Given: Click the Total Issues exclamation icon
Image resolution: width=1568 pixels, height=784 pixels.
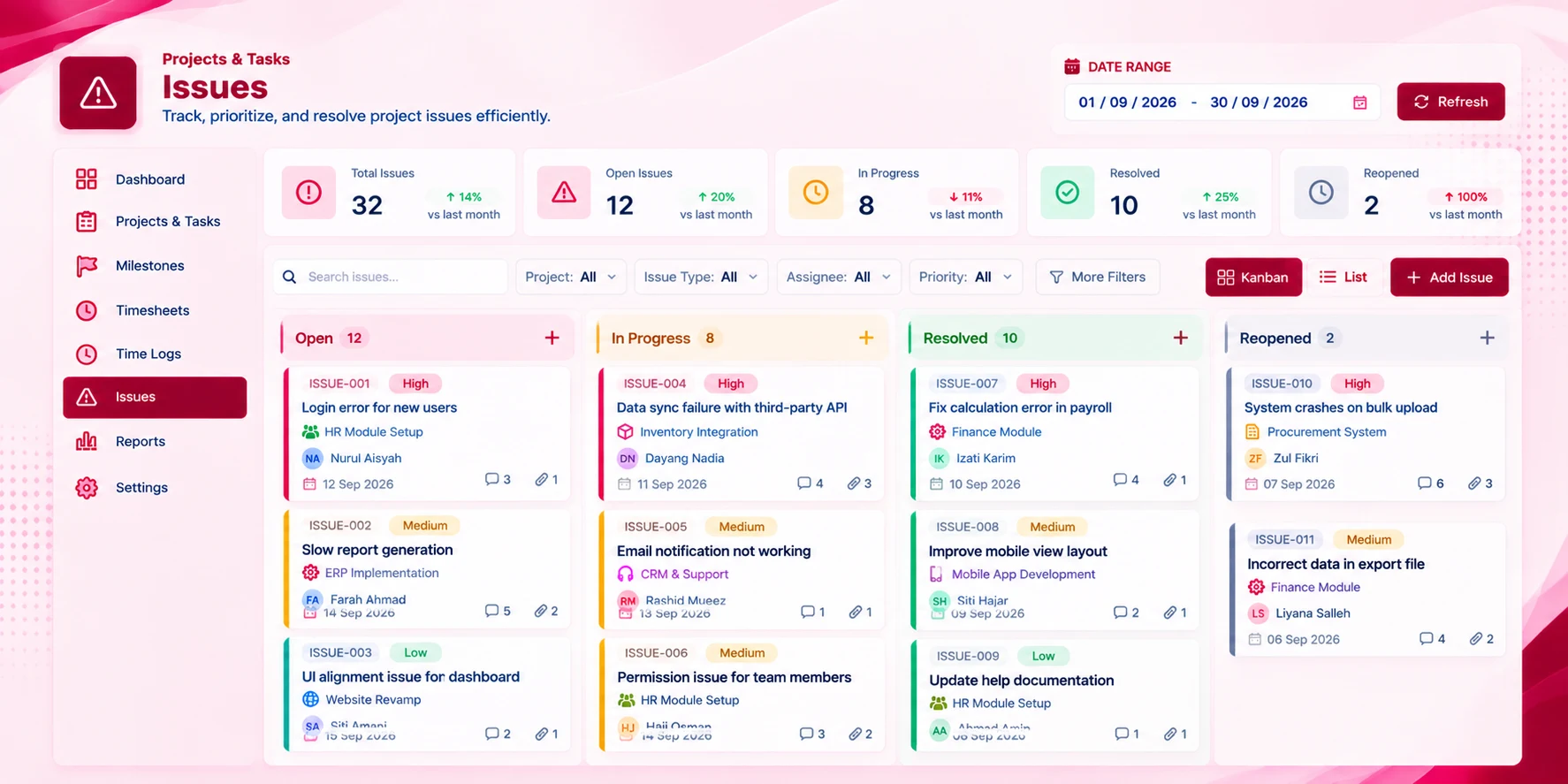Looking at the screenshot, I should [x=308, y=192].
